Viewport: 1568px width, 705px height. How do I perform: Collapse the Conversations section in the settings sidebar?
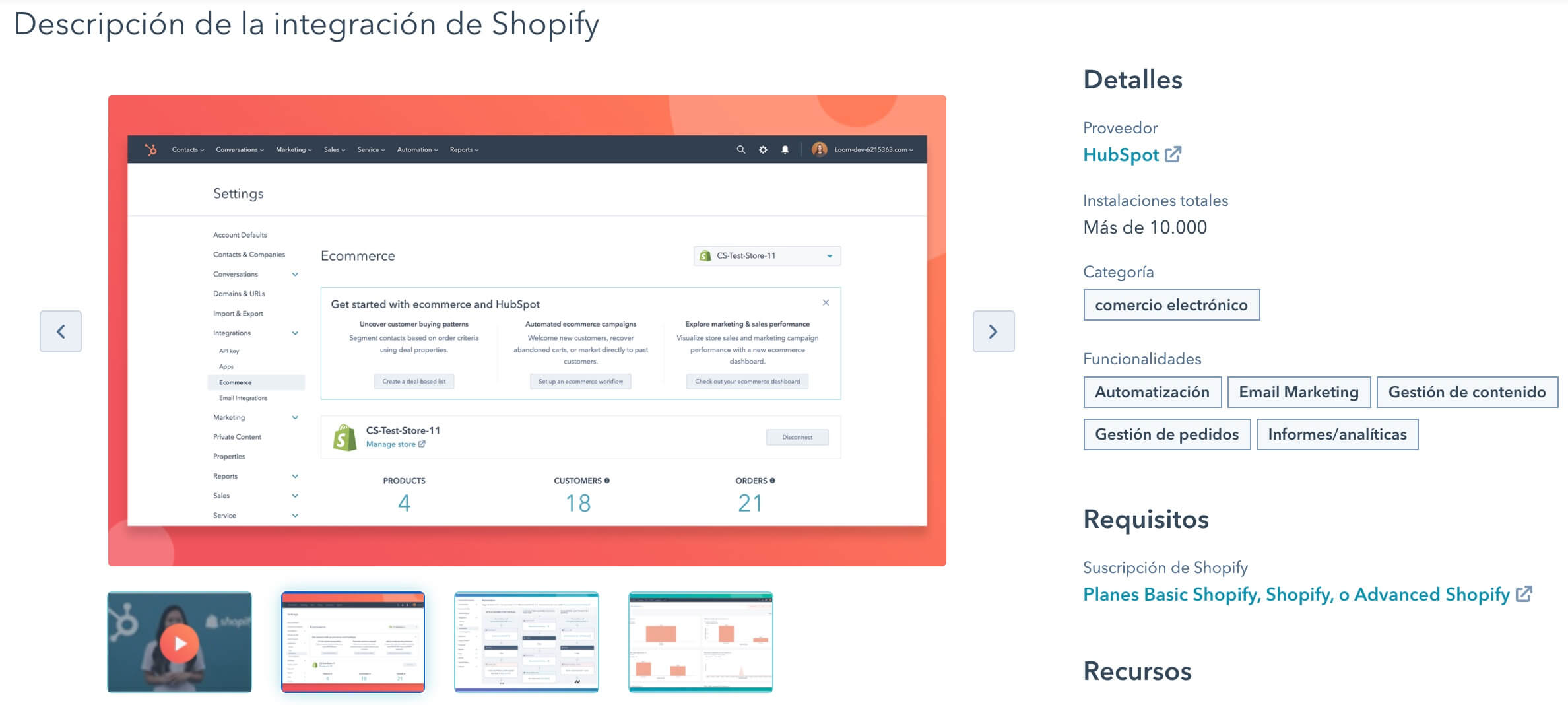point(295,274)
